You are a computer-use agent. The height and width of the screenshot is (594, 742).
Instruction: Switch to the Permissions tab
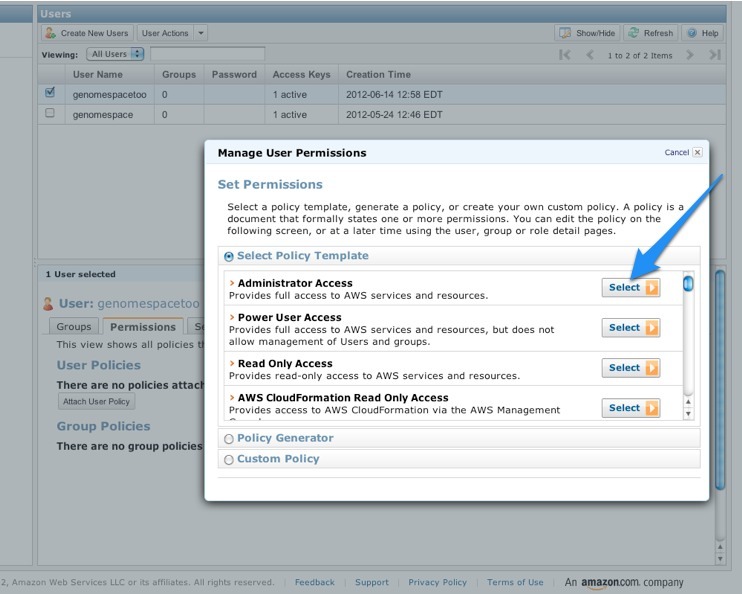[x=142, y=327]
